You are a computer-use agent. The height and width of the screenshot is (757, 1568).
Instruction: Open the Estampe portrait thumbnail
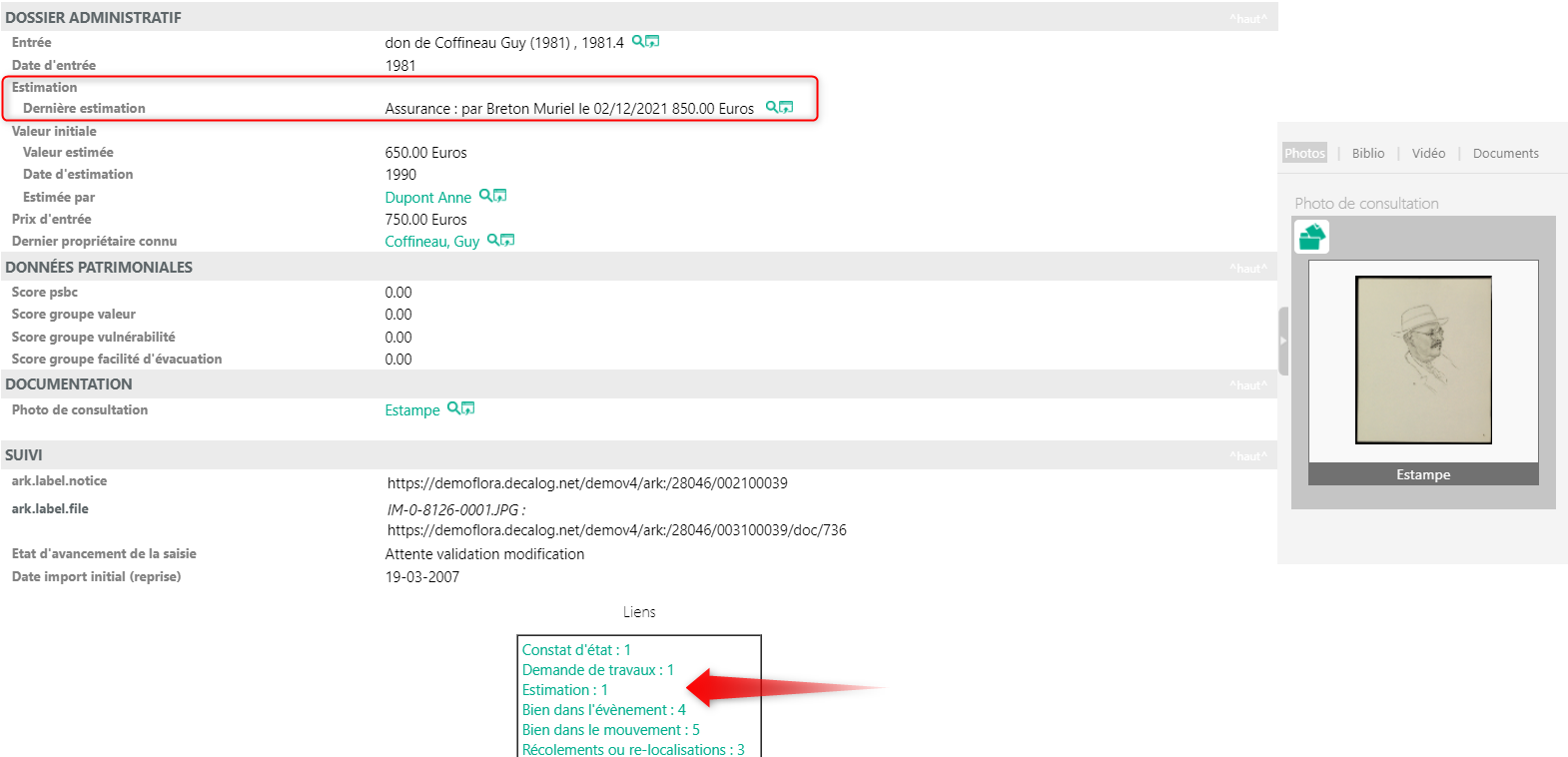[1422, 360]
